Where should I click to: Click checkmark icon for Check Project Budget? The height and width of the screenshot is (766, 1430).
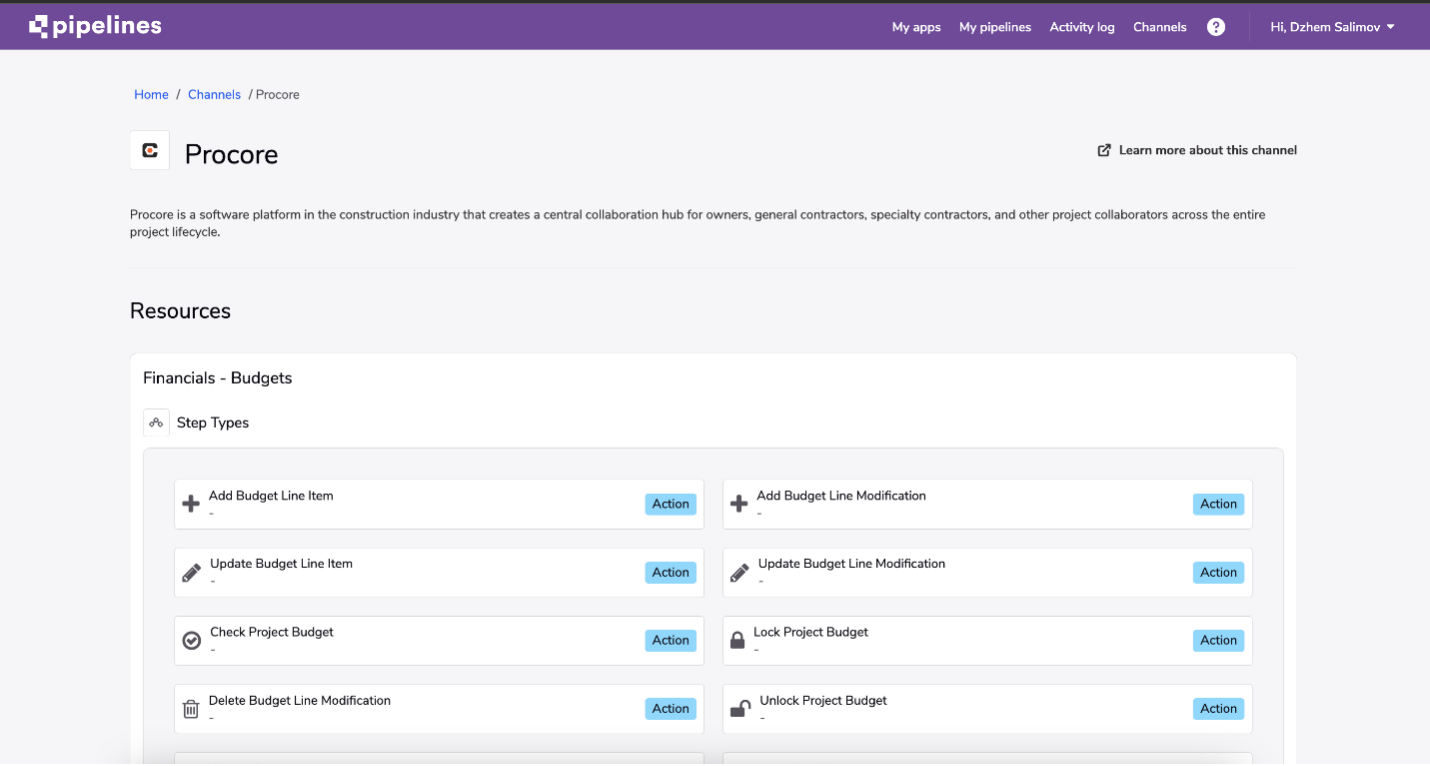(192, 641)
